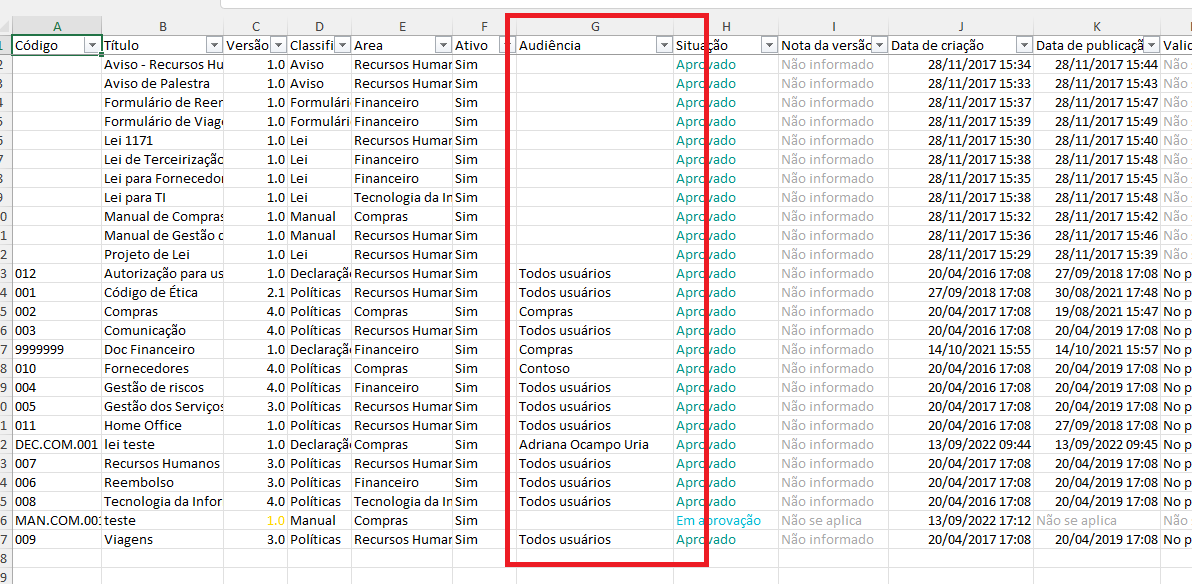Select the cell "Autorização para us"
Image resolution: width=1192 pixels, height=584 pixels.
click(x=163, y=274)
